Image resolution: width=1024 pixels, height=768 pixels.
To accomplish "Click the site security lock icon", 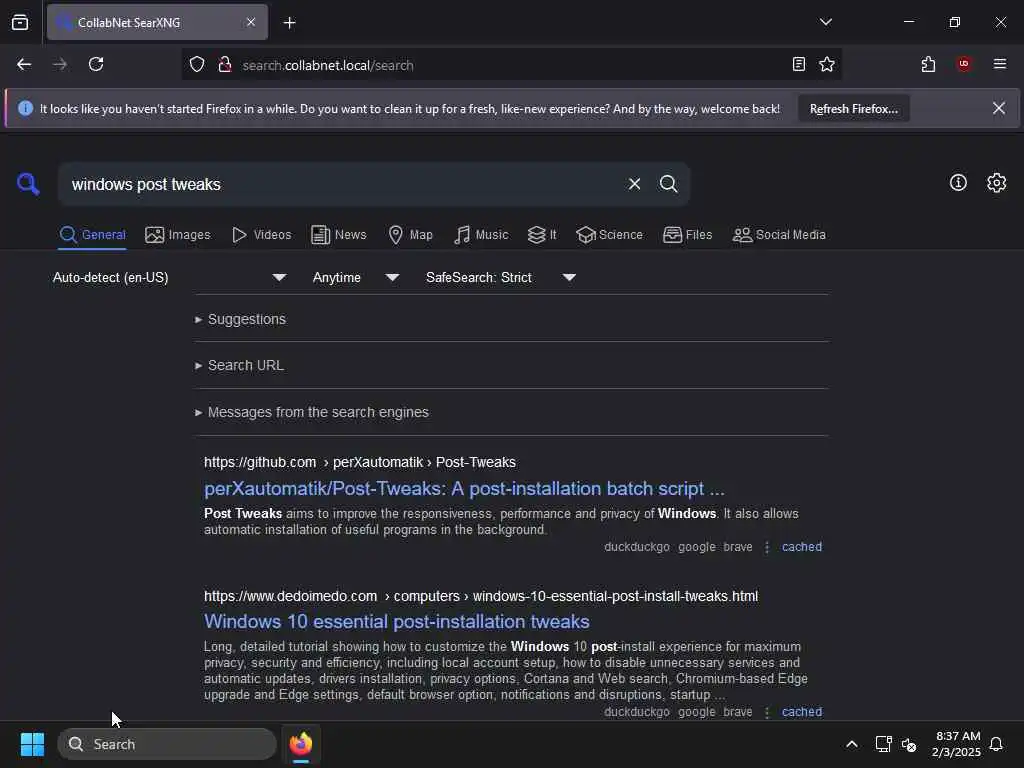I will point(225,65).
